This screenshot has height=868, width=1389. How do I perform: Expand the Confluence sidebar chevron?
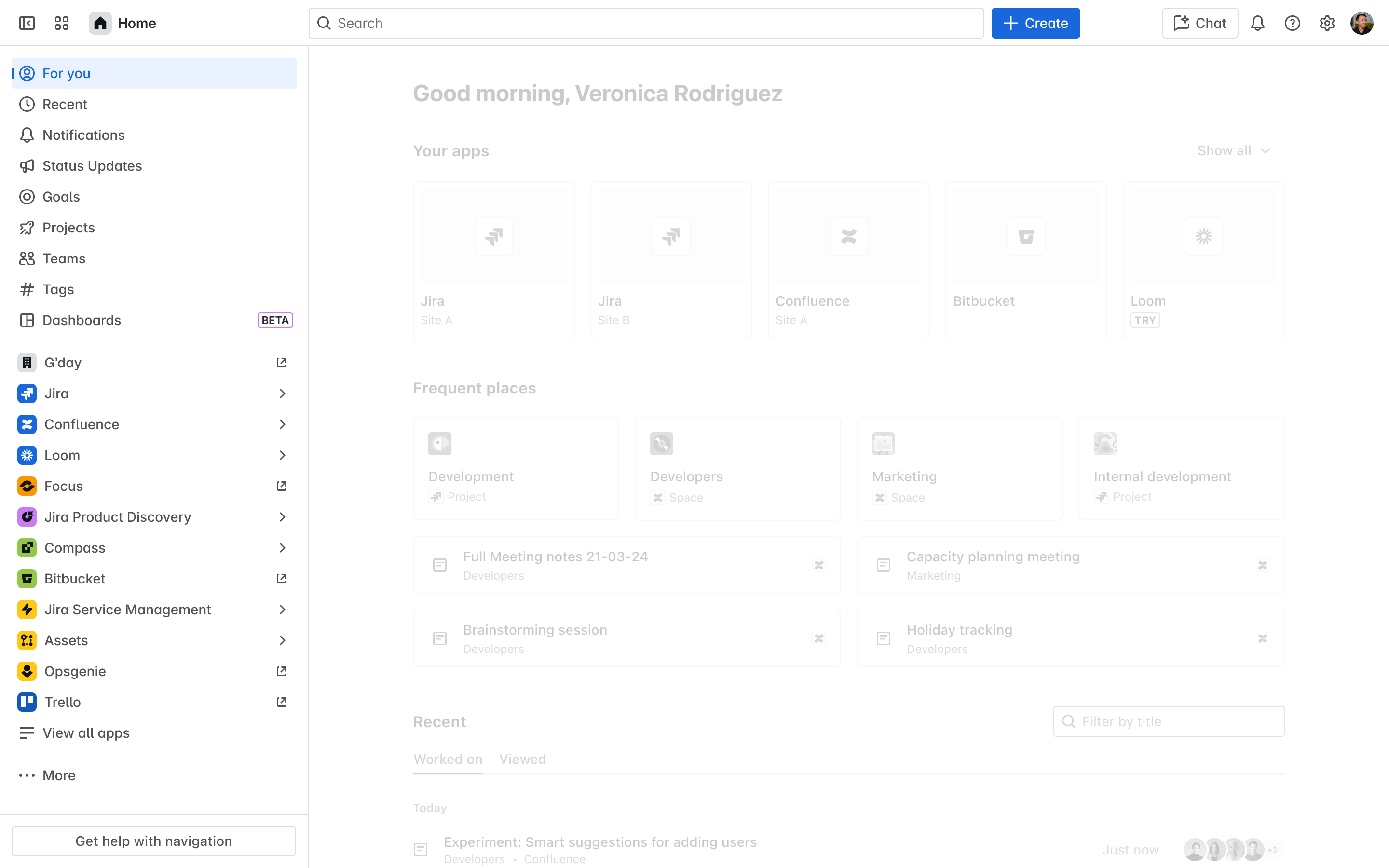282,424
